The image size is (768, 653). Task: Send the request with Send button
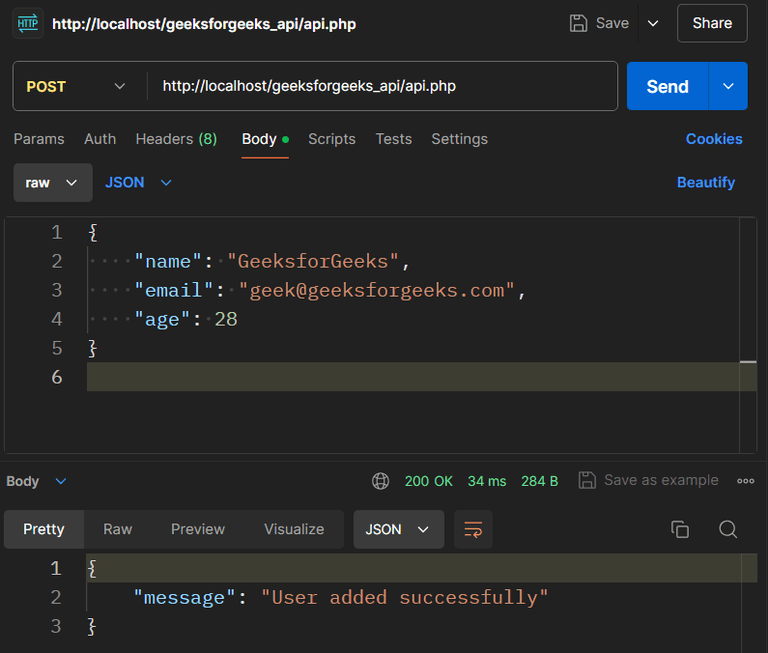(668, 86)
